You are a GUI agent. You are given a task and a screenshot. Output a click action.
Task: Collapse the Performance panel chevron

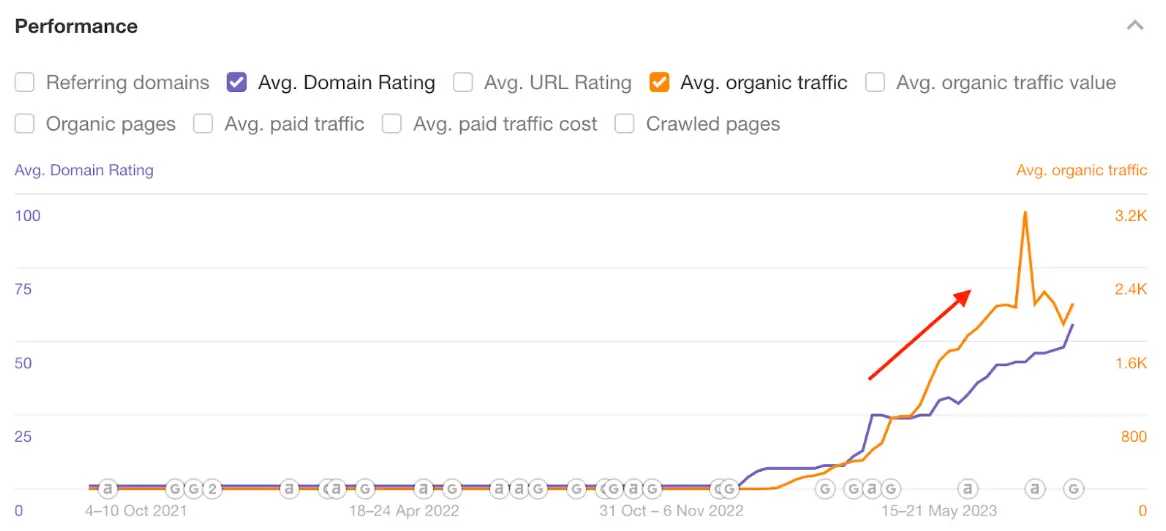[x=1134, y=26]
